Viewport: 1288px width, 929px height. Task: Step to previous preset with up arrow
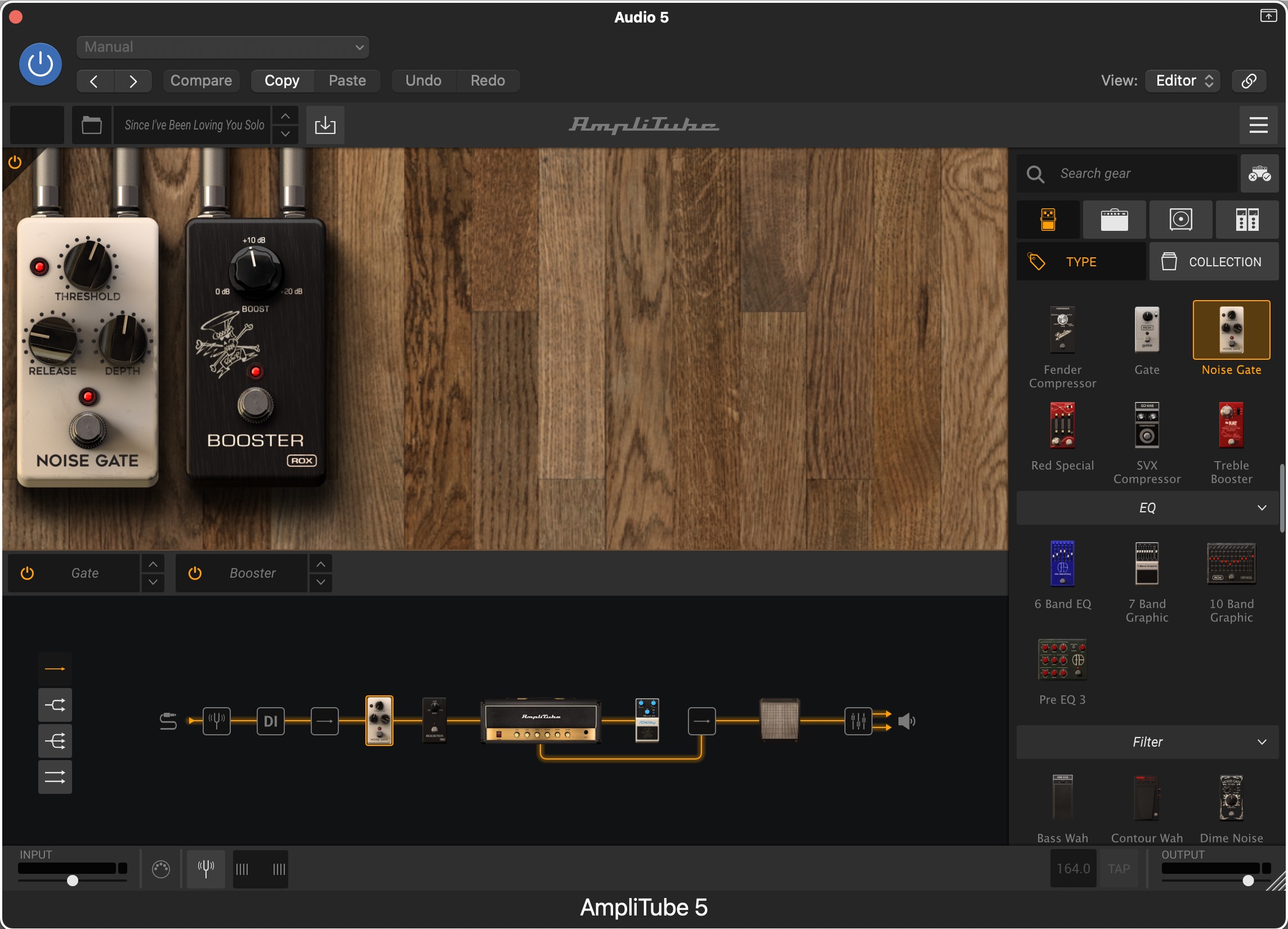(x=285, y=116)
